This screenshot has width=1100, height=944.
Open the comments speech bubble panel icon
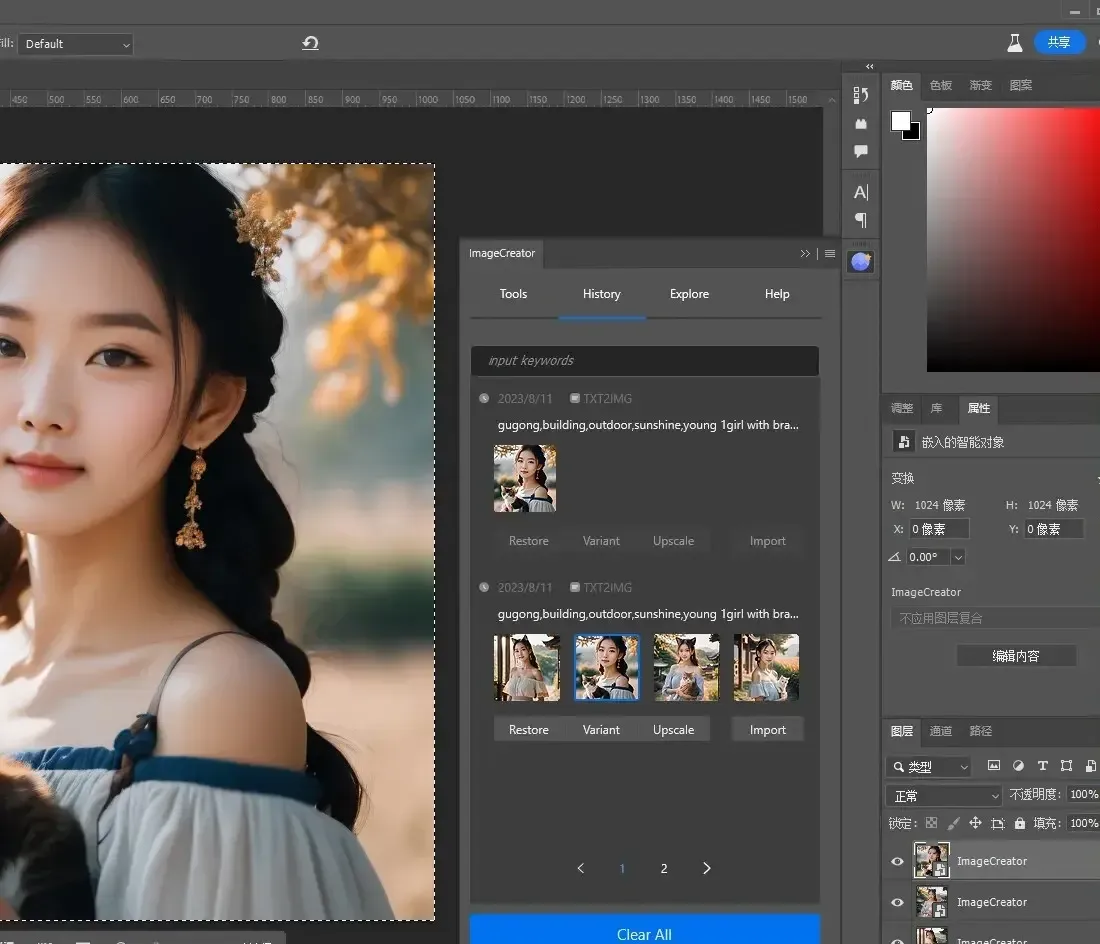[x=861, y=151]
